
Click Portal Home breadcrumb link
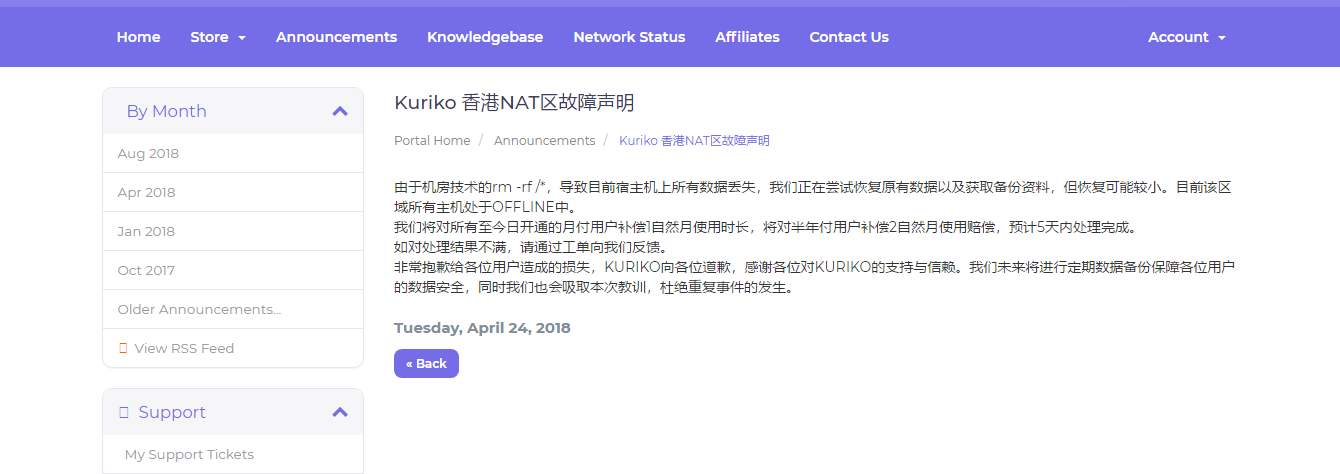pyautogui.click(x=432, y=141)
